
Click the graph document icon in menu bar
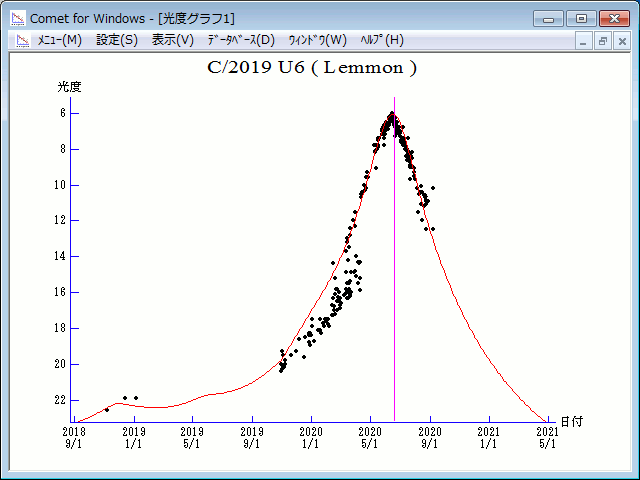[x=21, y=40]
